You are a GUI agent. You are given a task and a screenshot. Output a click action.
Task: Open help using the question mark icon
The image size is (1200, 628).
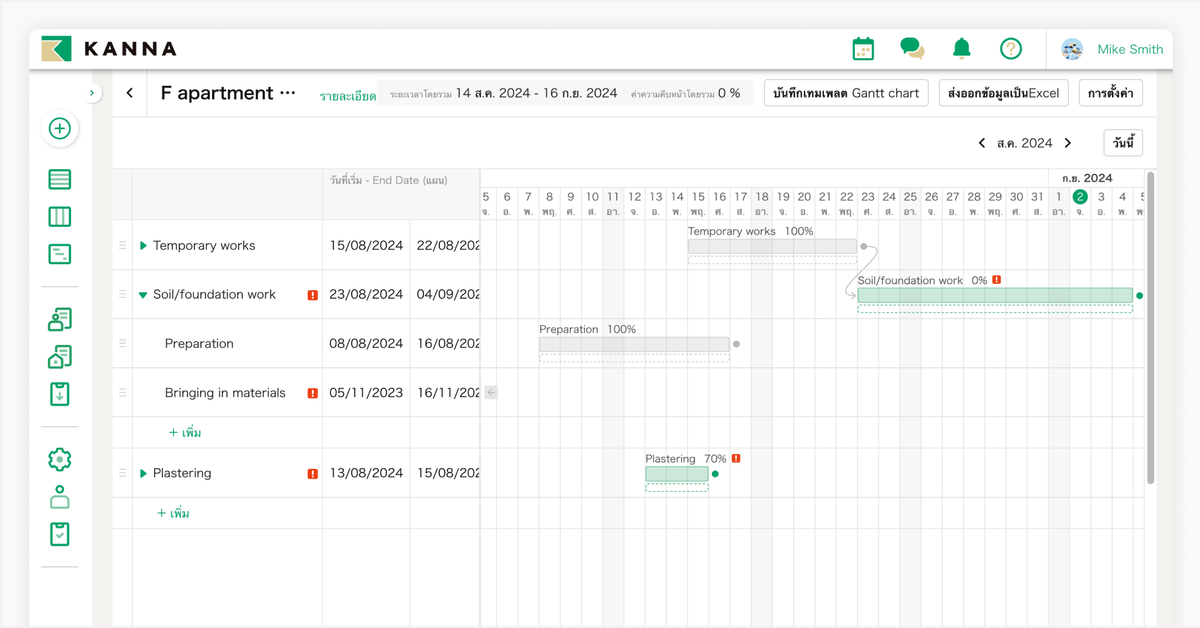tap(1010, 47)
